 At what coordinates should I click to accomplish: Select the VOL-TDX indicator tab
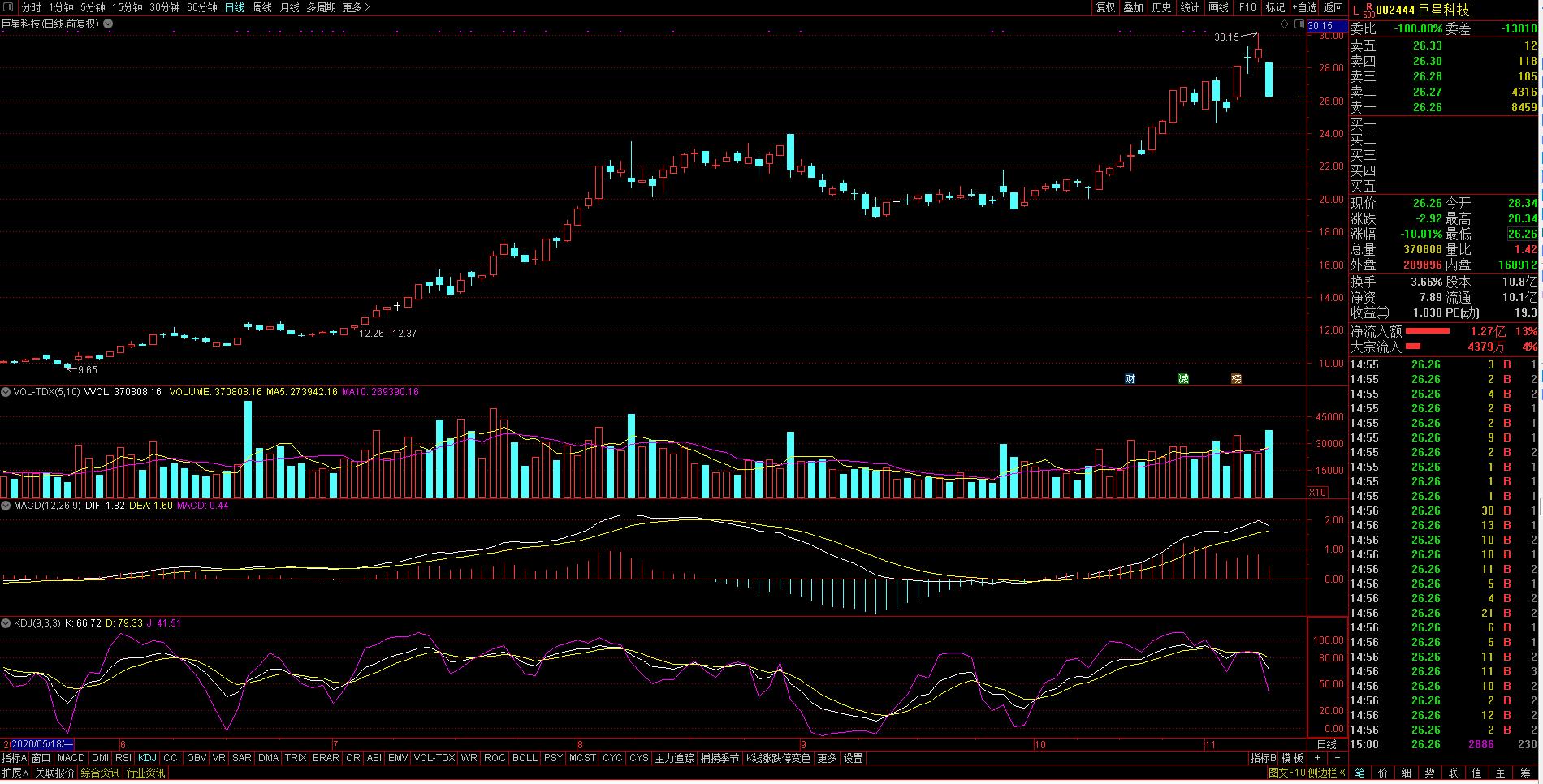pyautogui.click(x=434, y=758)
